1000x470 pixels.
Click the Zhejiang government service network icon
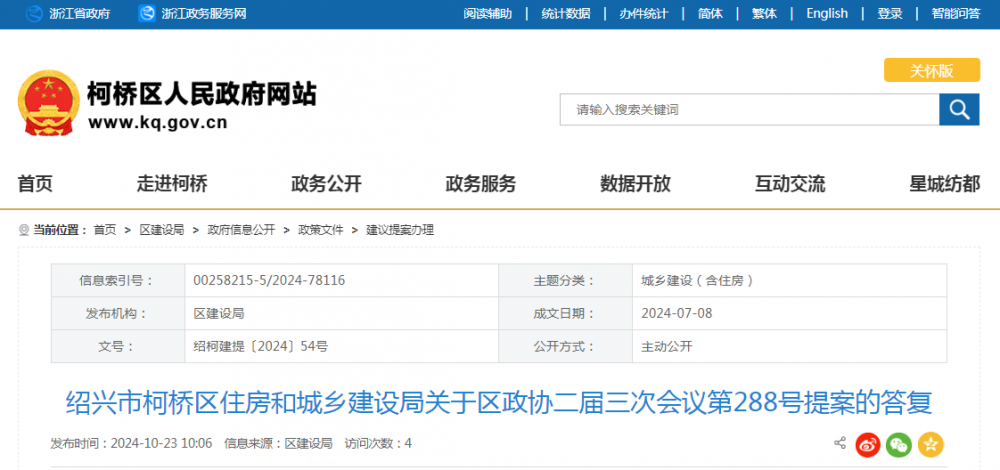coord(147,13)
